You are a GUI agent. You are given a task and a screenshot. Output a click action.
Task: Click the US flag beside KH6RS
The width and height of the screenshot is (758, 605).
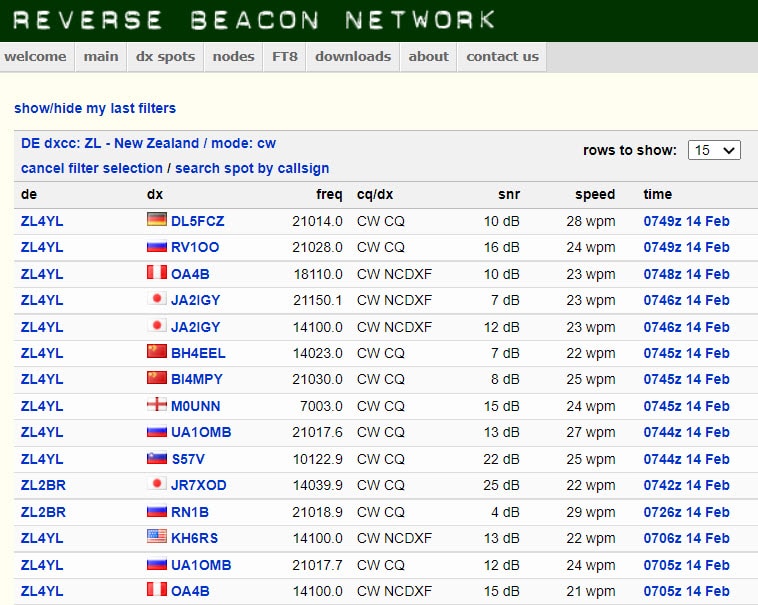pyautogui.click(x=157, y=536)
